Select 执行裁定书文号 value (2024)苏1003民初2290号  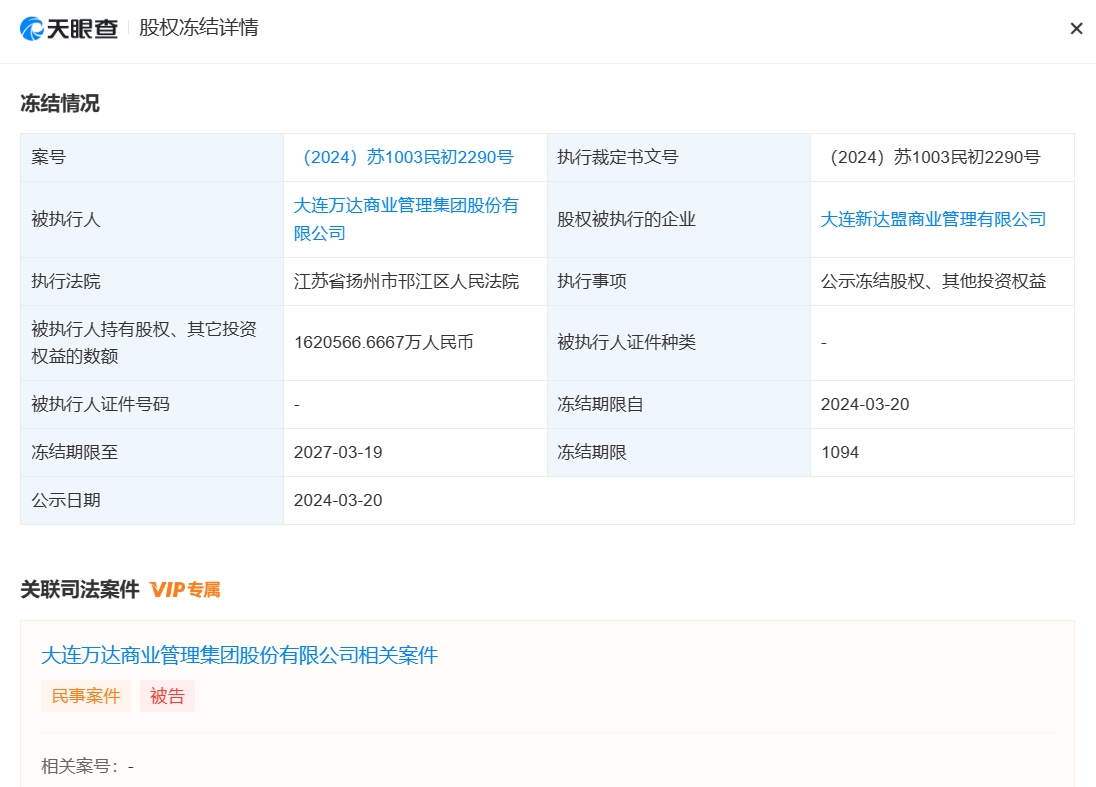pyautogui.click(x=935, y=157)
